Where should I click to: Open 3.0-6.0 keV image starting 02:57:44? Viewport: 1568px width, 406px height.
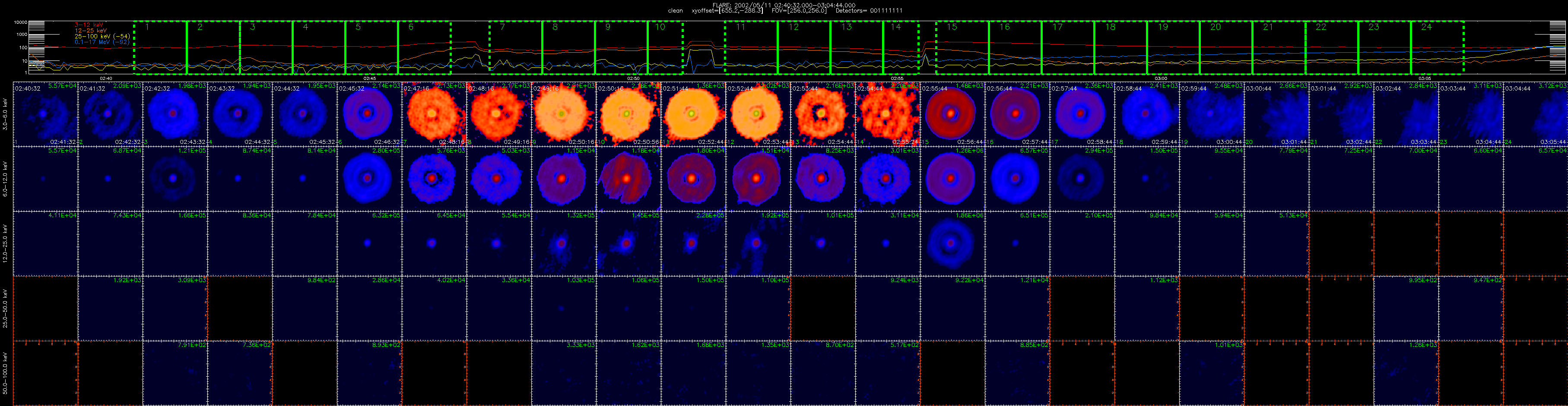1082,114
